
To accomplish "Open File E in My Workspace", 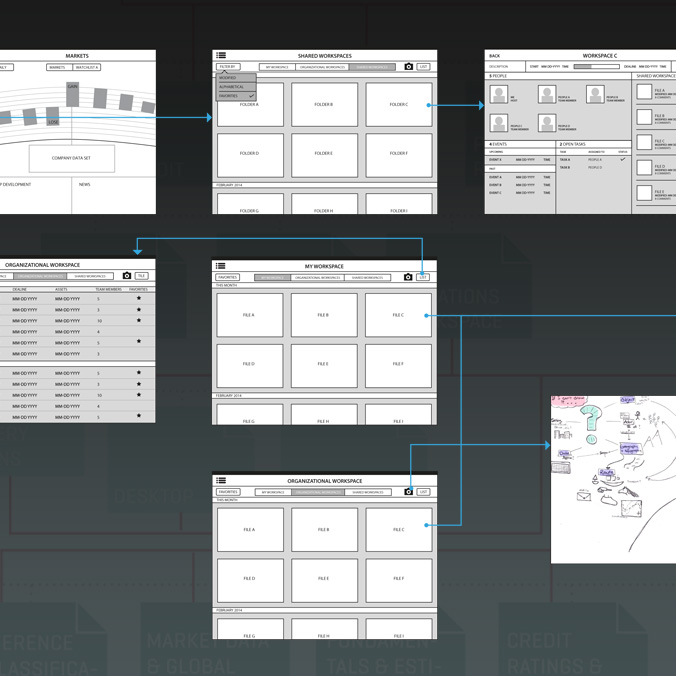I will 324,366.
